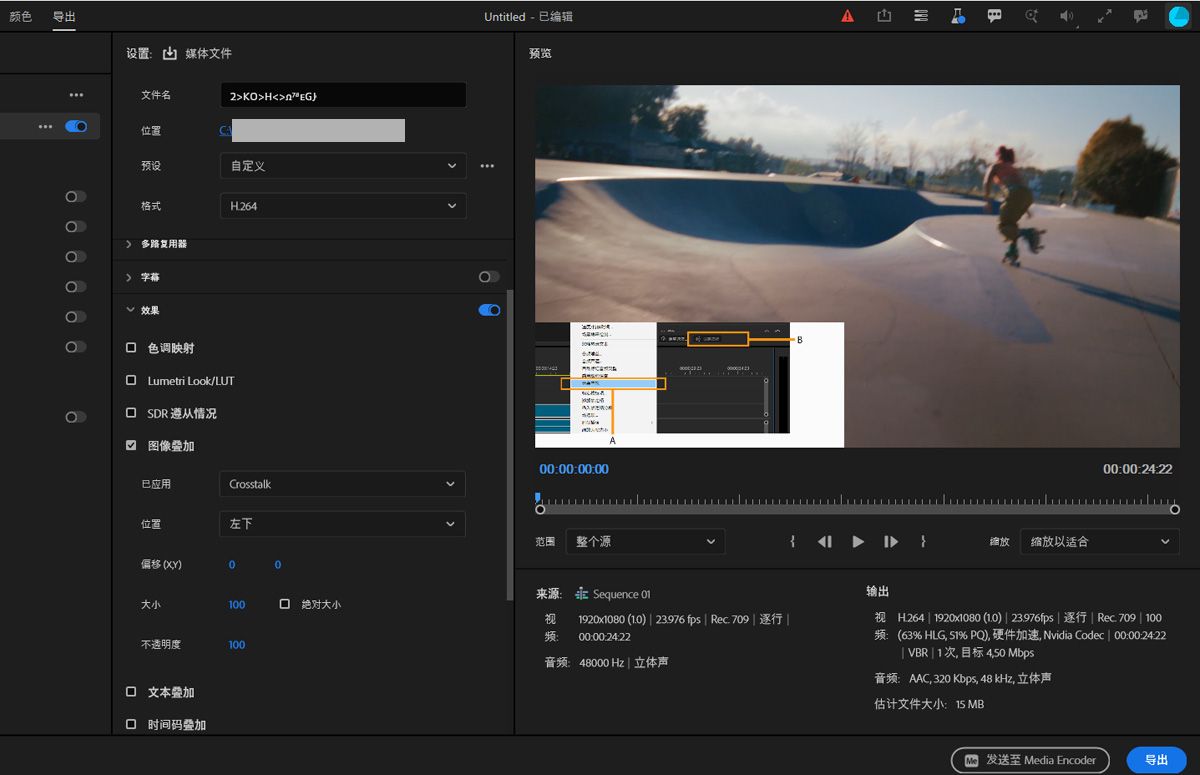Click the blue 导出 button
1200x775 pixels.
[1156, 760]
